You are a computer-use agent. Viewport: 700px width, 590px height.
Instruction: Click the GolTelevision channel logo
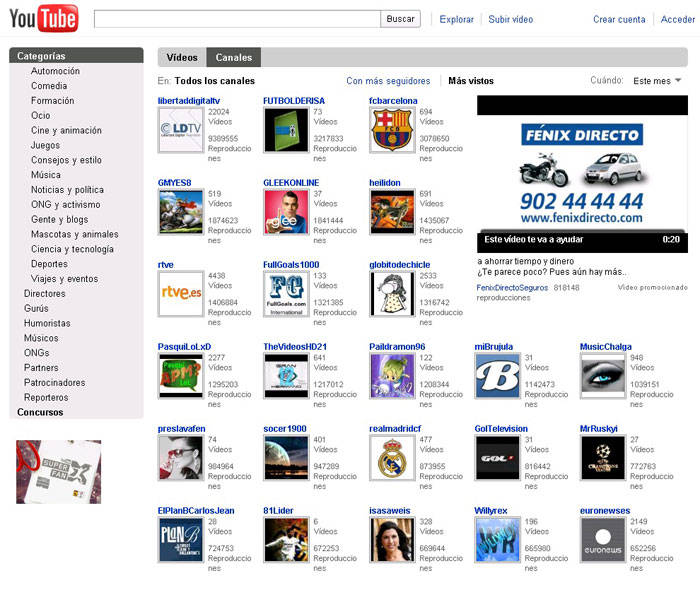point(496,458)
